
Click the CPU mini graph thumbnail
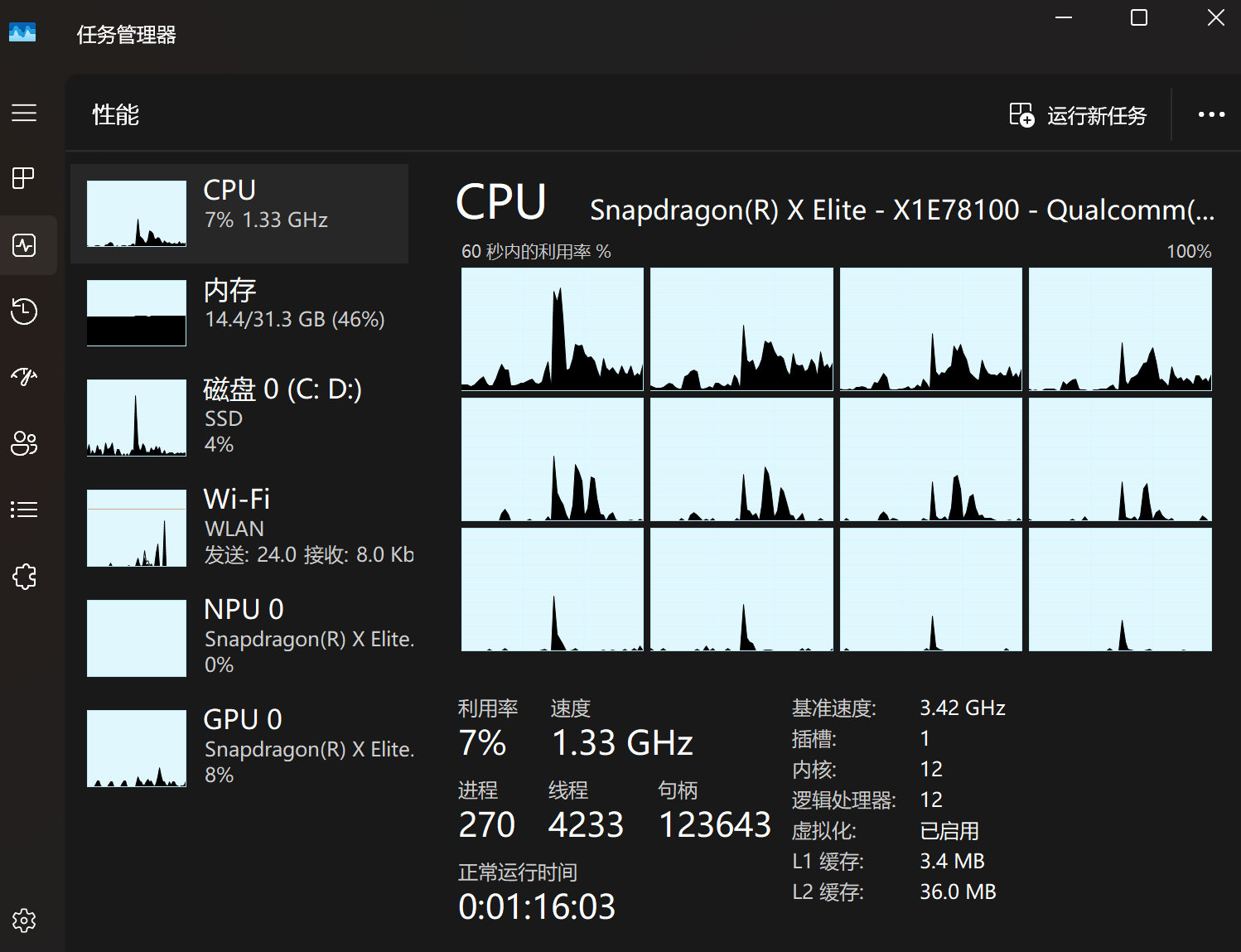click(137, 214)
